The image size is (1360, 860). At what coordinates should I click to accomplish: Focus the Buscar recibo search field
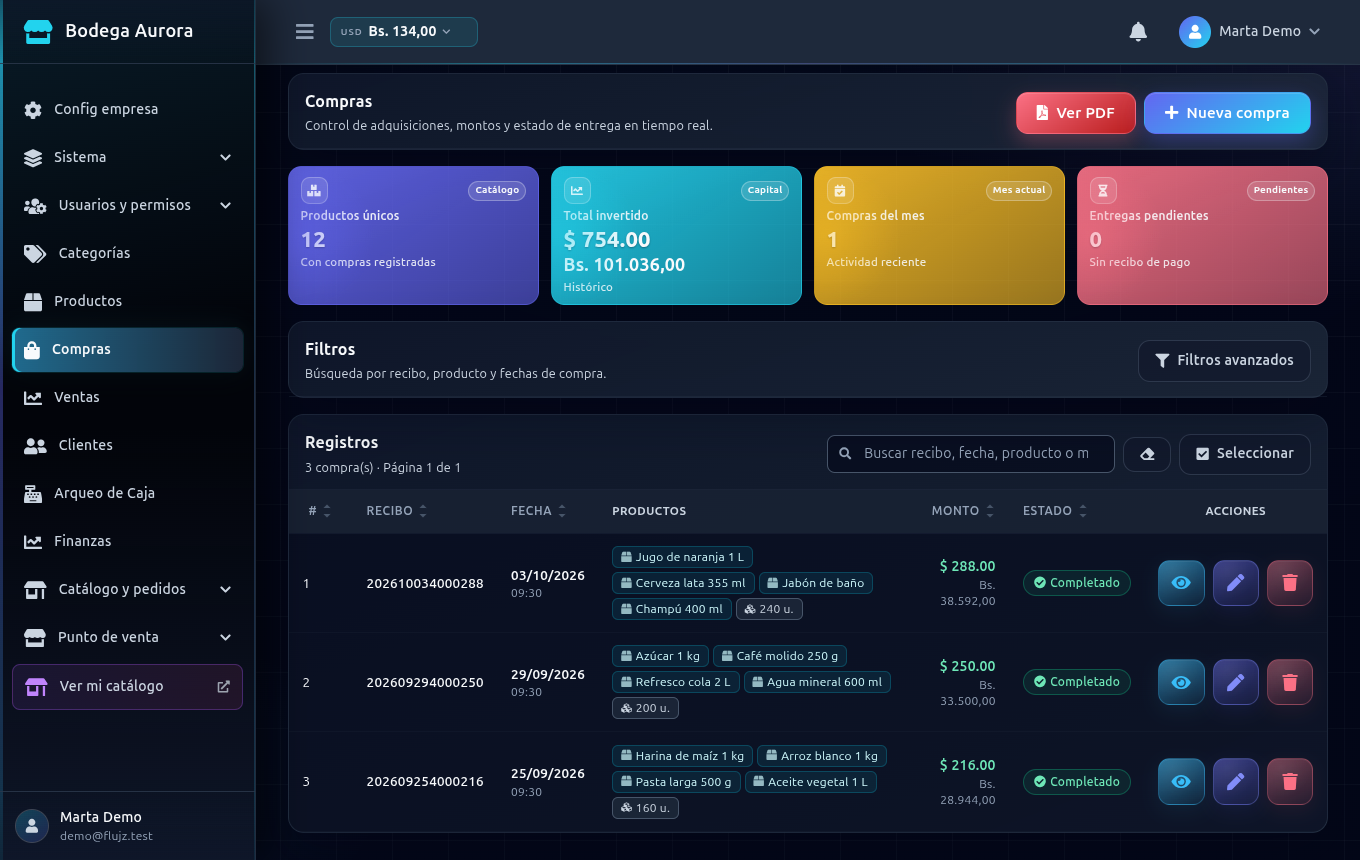pyautogui.click(x=971, y=454)
